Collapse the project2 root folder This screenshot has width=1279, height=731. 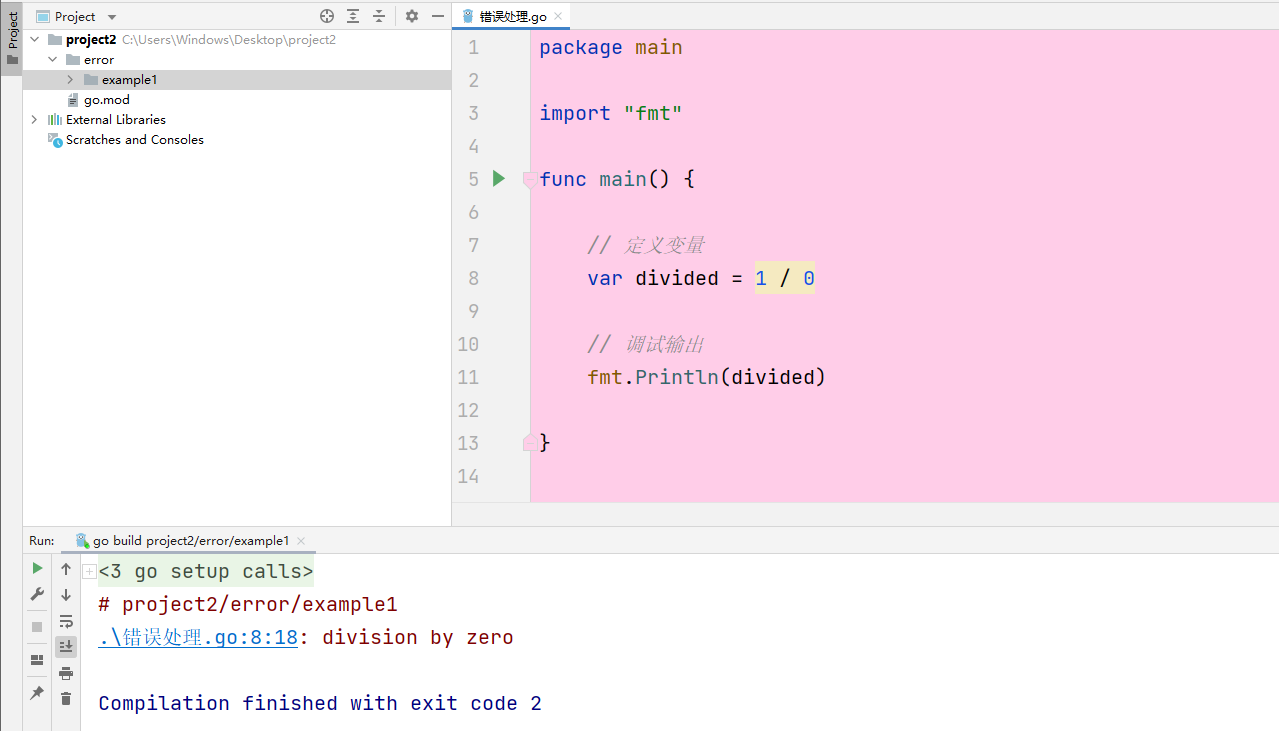pos(34,39)
